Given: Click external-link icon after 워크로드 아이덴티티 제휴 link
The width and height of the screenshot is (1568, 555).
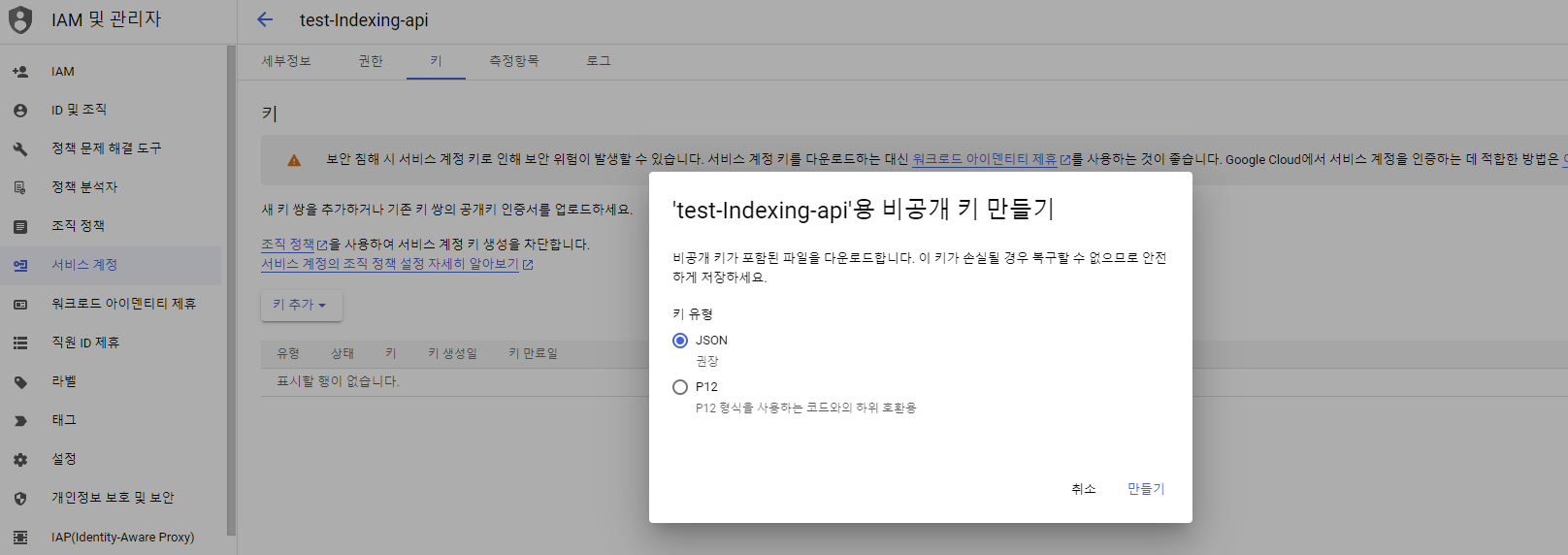Looking at the screenshot, I should [x=1065, y=160].
